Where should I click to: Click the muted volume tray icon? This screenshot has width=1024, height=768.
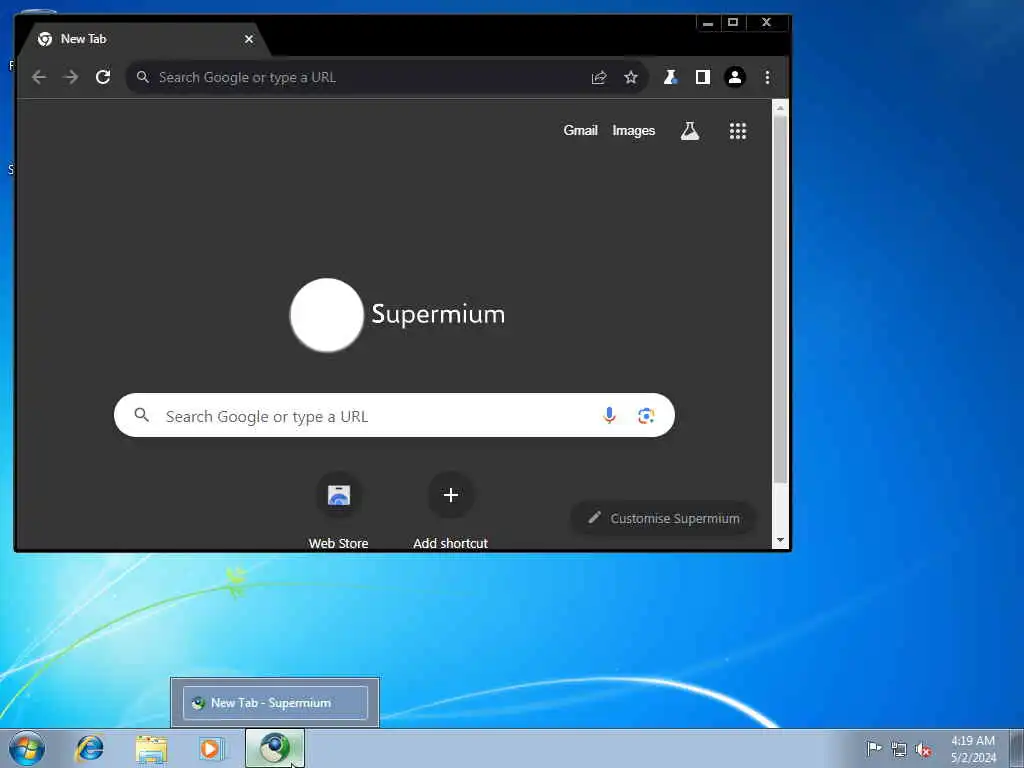click(923, 749)
